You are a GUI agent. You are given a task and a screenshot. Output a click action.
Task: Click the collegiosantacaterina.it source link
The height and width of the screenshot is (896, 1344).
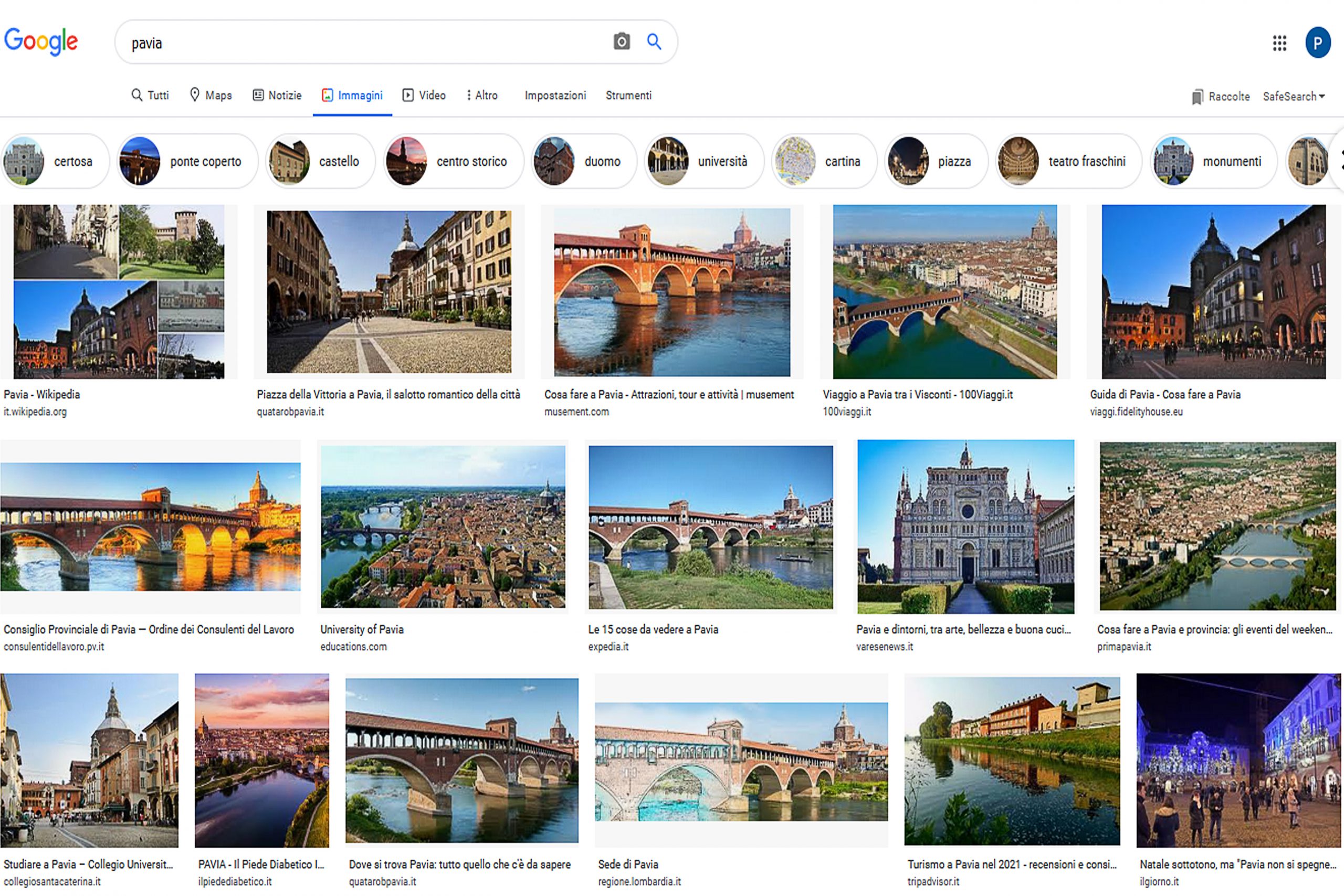52,881
